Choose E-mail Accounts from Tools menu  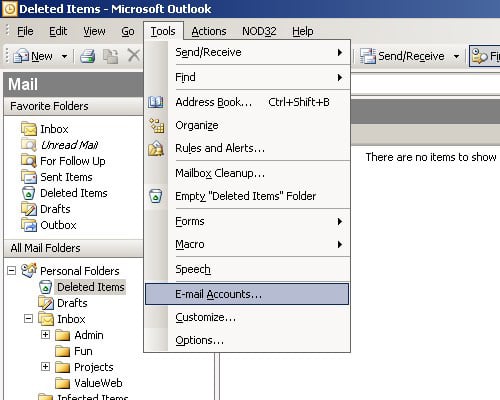(247, 294)
